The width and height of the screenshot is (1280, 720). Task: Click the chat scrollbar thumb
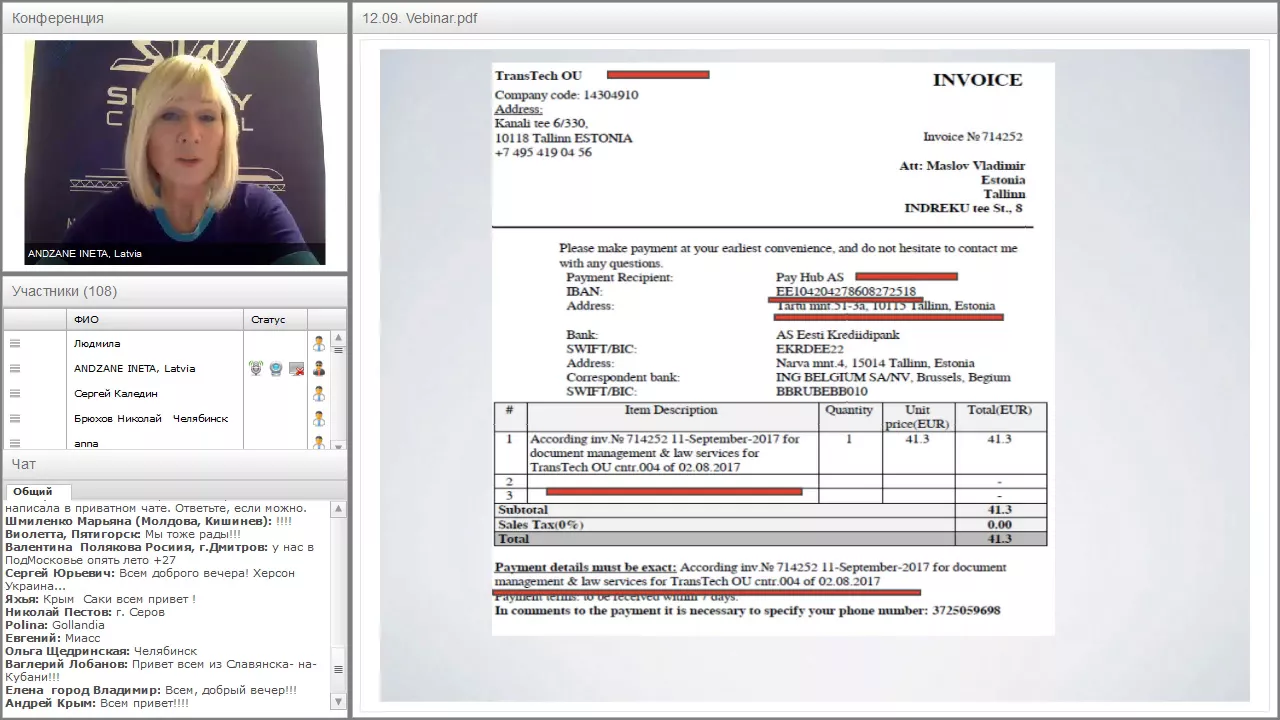coord(338,670)
